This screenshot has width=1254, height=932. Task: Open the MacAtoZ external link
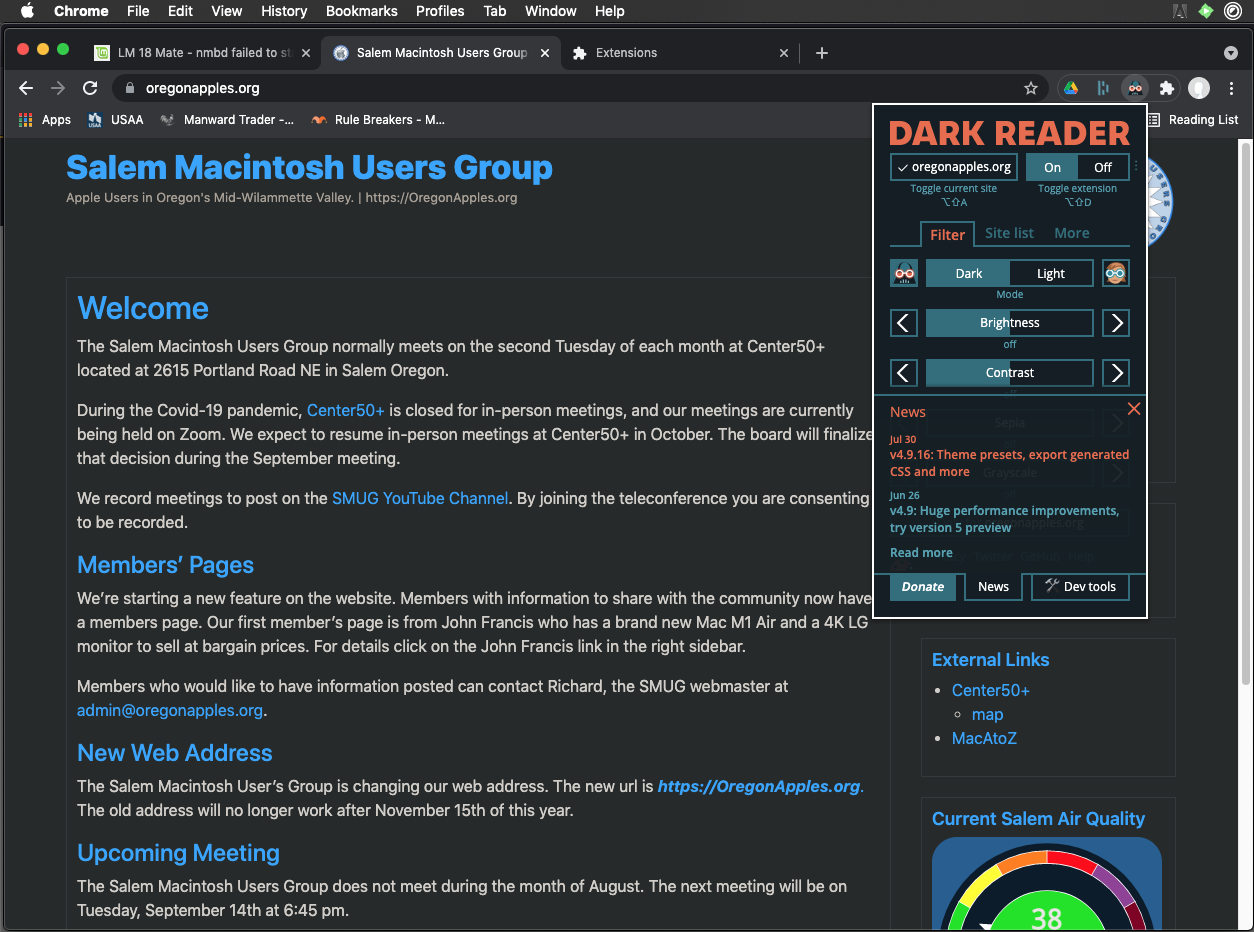[984, 738]
